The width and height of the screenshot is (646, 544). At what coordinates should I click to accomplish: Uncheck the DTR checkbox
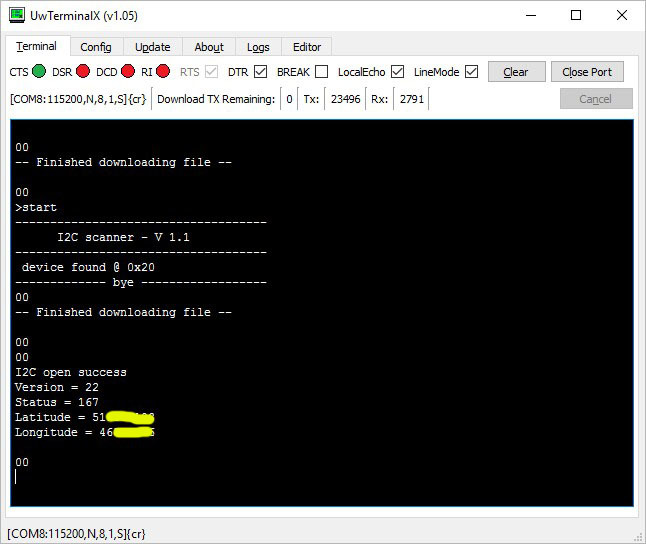(260, 72)
